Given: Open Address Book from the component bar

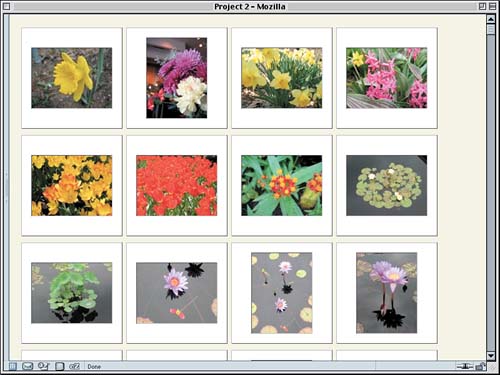Looking at the screenshot, I should [x=60, y=366].
